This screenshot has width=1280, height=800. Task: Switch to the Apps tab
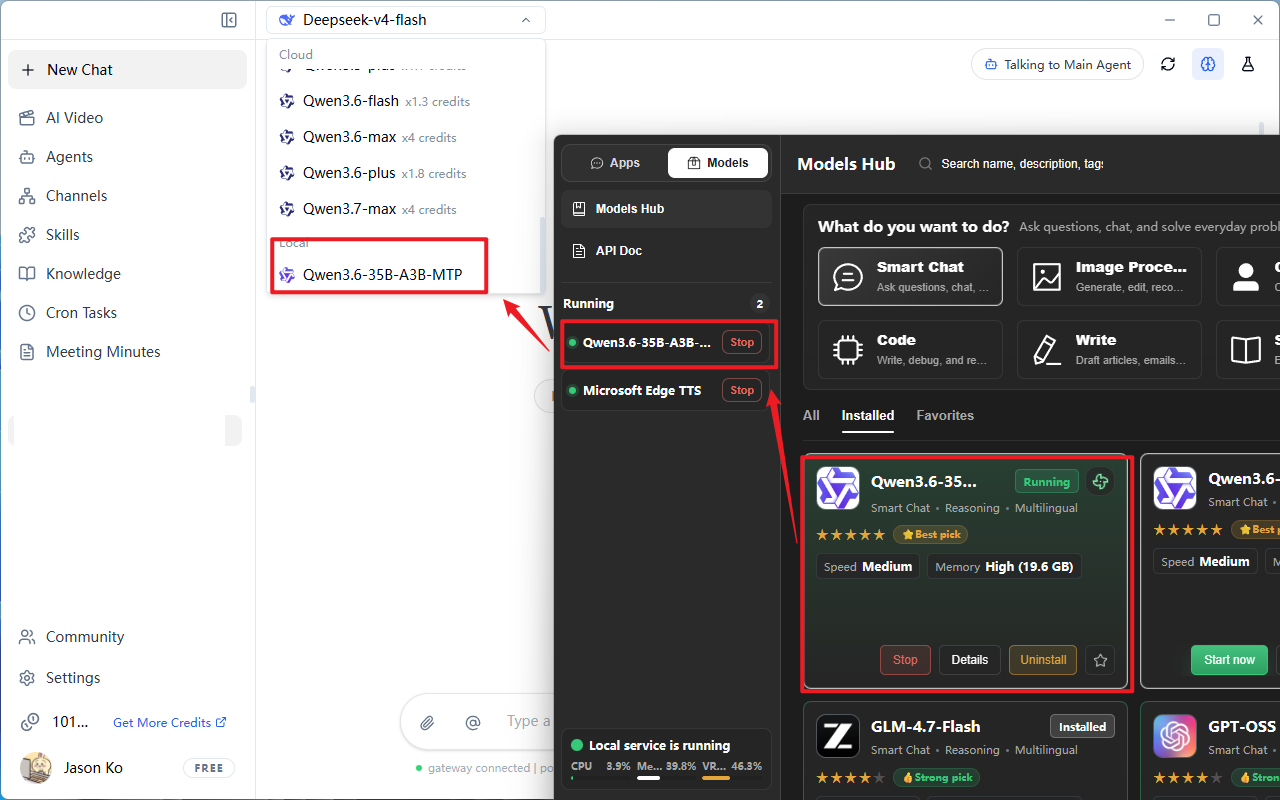(615, 163)
